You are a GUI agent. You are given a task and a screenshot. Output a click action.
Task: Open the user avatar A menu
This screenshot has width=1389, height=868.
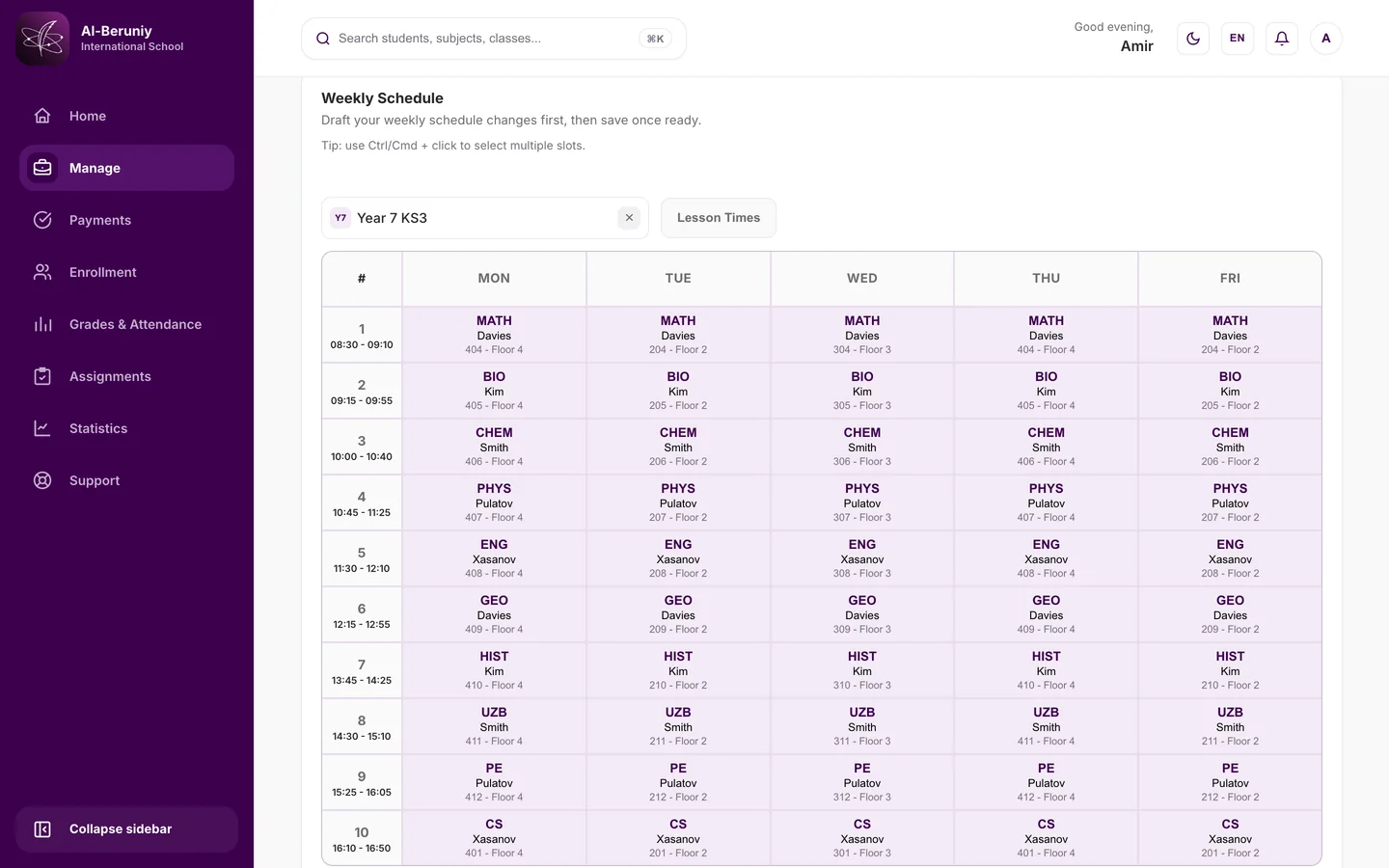pos(1326,39)
